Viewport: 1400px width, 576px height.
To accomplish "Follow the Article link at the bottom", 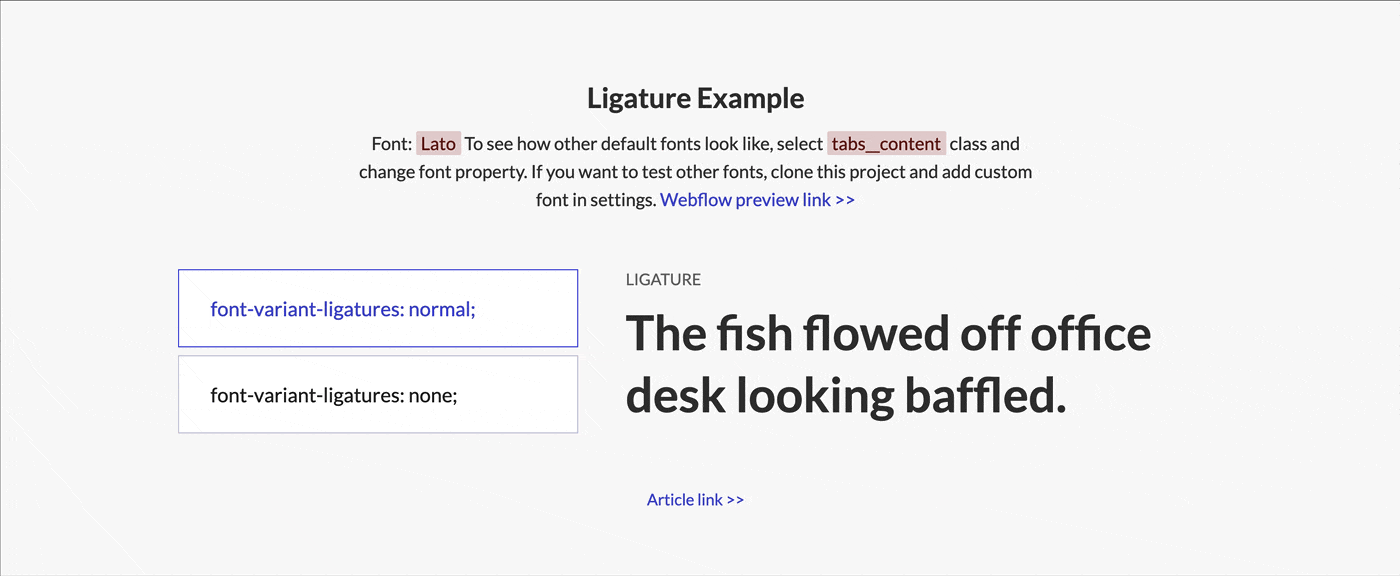I will point(683,499).
